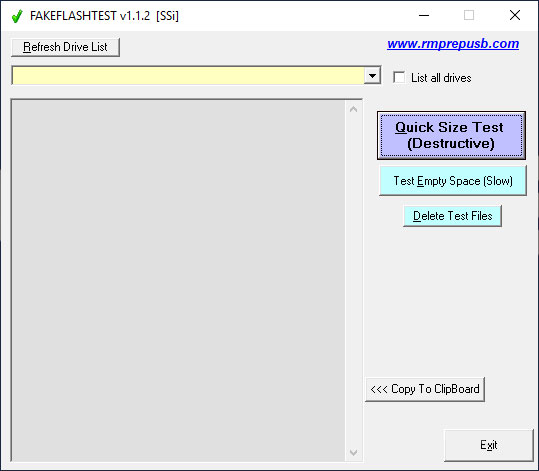Screen dimensions: 539x471
Task: Click Refresh Drive List button
Action: [65, 47]
